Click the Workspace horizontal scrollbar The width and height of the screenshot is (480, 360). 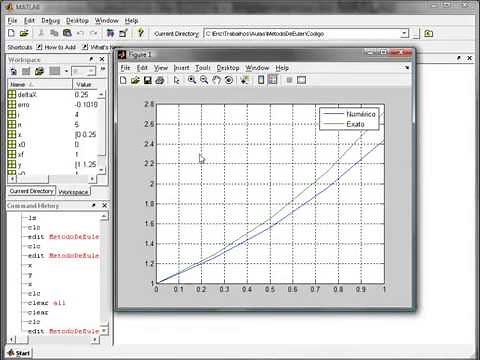(x=52, y=179)
